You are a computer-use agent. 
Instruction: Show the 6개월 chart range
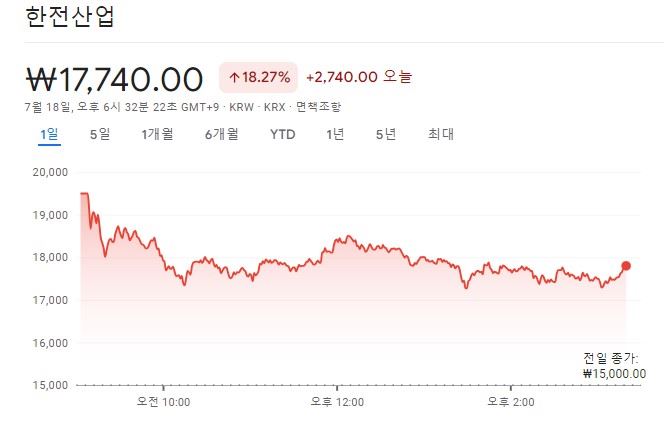coord(221,134)
